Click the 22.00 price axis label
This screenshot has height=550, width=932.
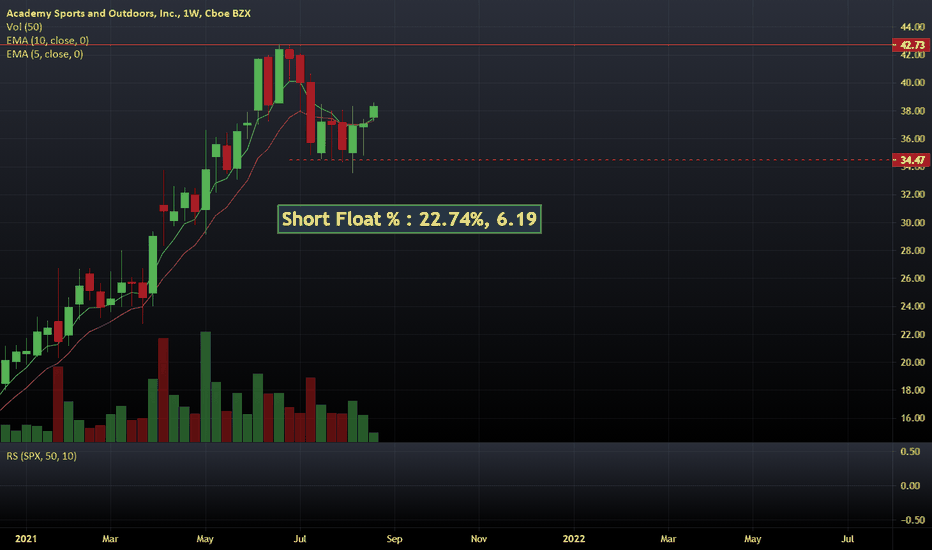point(912,334)
